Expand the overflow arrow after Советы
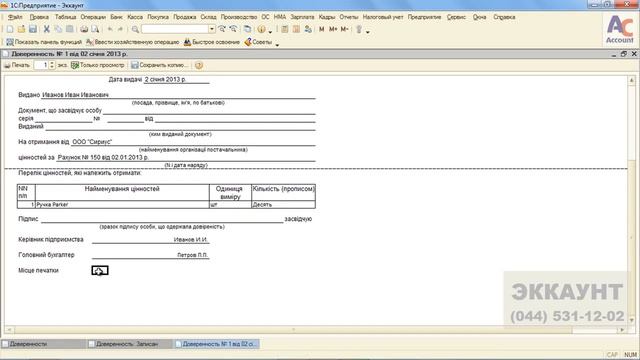Screen dimensions: 640x360 [x=277, y=44]
